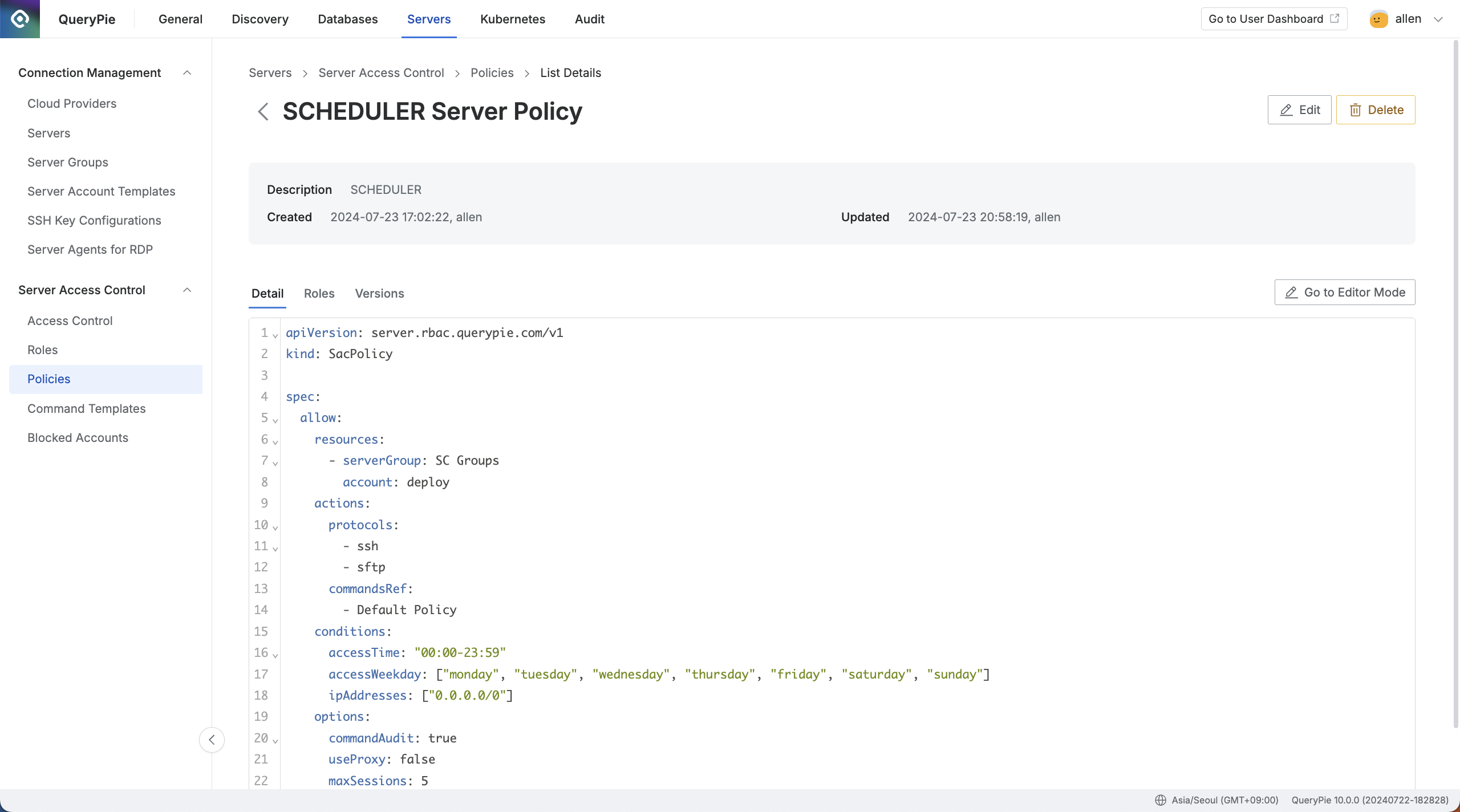Click the kind: SacPolicy code line
1460x812 pixels.
click(339, 354)
